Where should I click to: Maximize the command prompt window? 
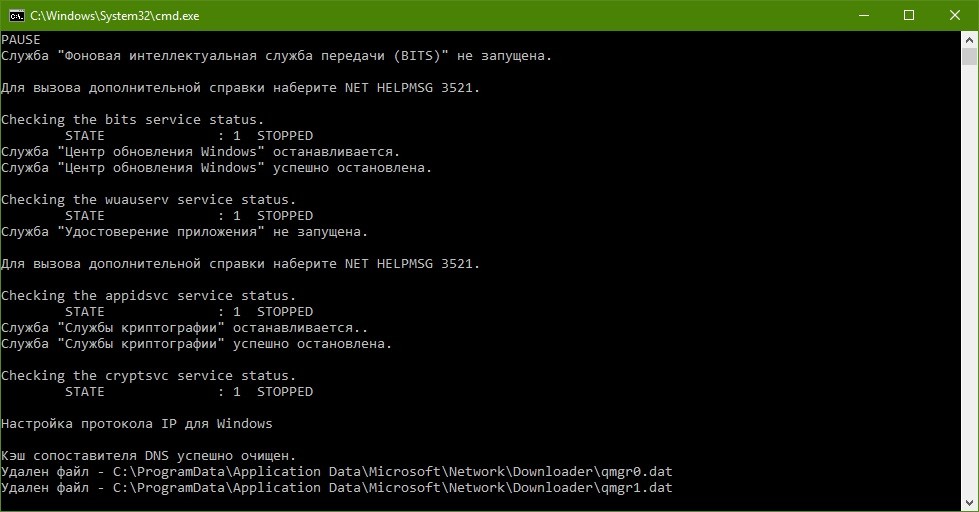coord(909,16)
